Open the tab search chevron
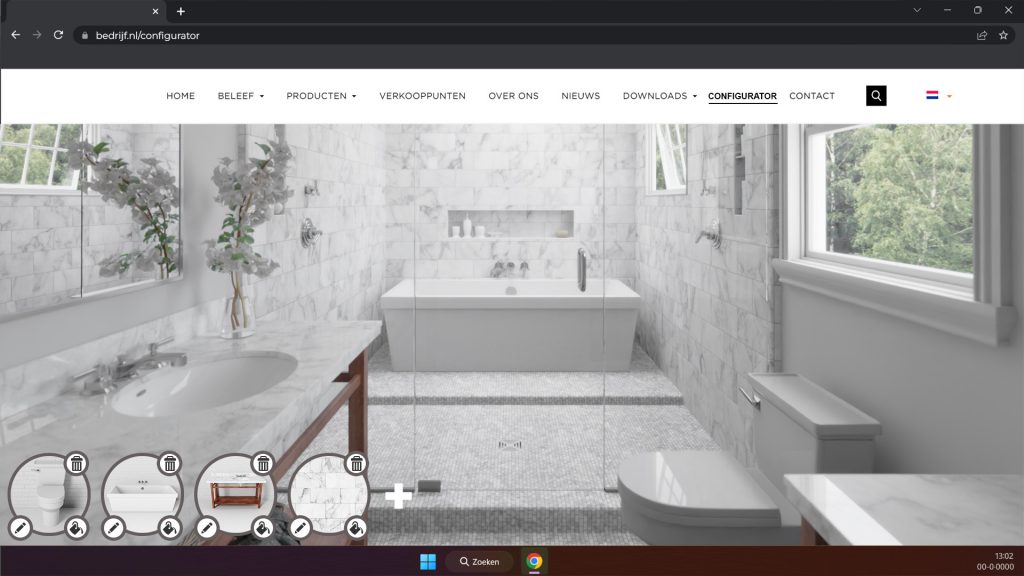The width and height of the screenshot is (1024, 576). (917, 10)
